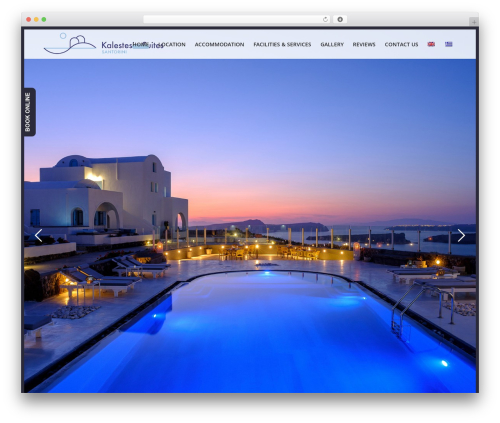The image size is (500, 423).
Task: Open new tab with plus button
Action: [x=474, y=22]
